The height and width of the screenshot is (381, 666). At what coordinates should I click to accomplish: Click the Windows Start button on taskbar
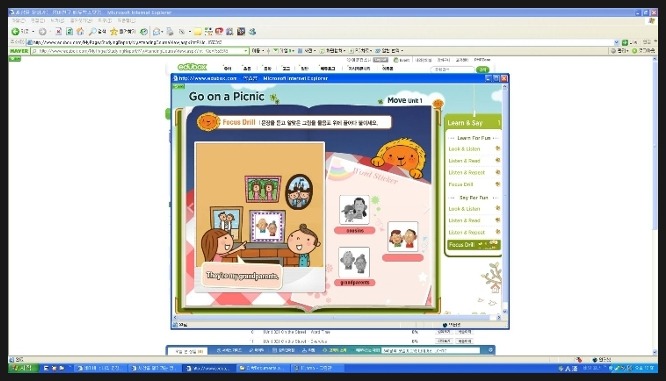coord(22,368)
